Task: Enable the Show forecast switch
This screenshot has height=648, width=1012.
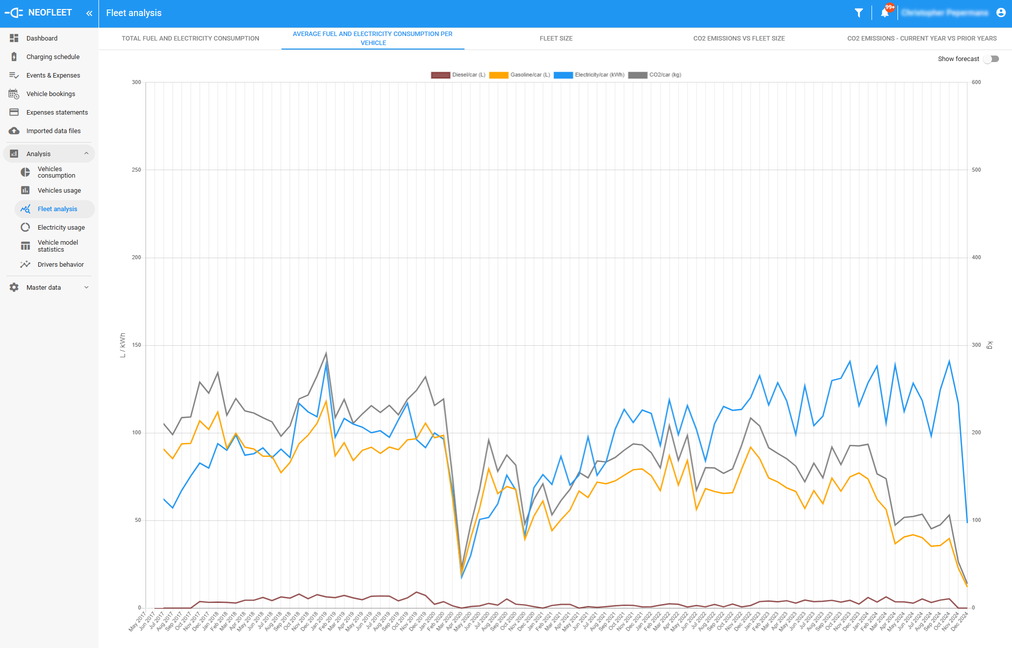Action: click(991, 60)
